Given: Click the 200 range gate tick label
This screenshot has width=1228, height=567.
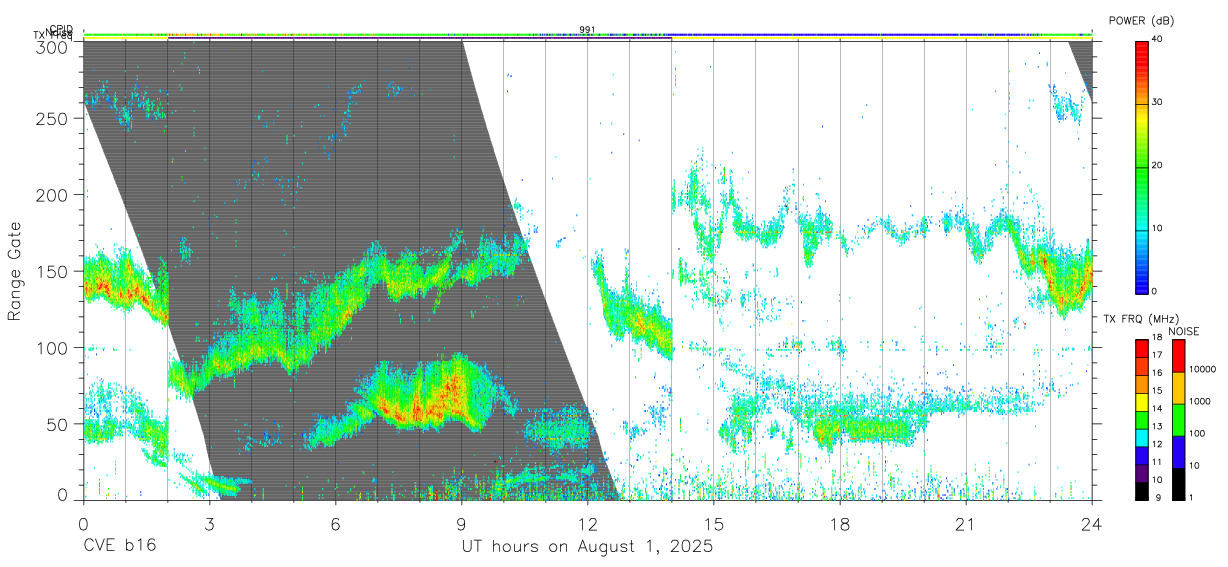Looking at the screenshot, I should pos(53,195).
